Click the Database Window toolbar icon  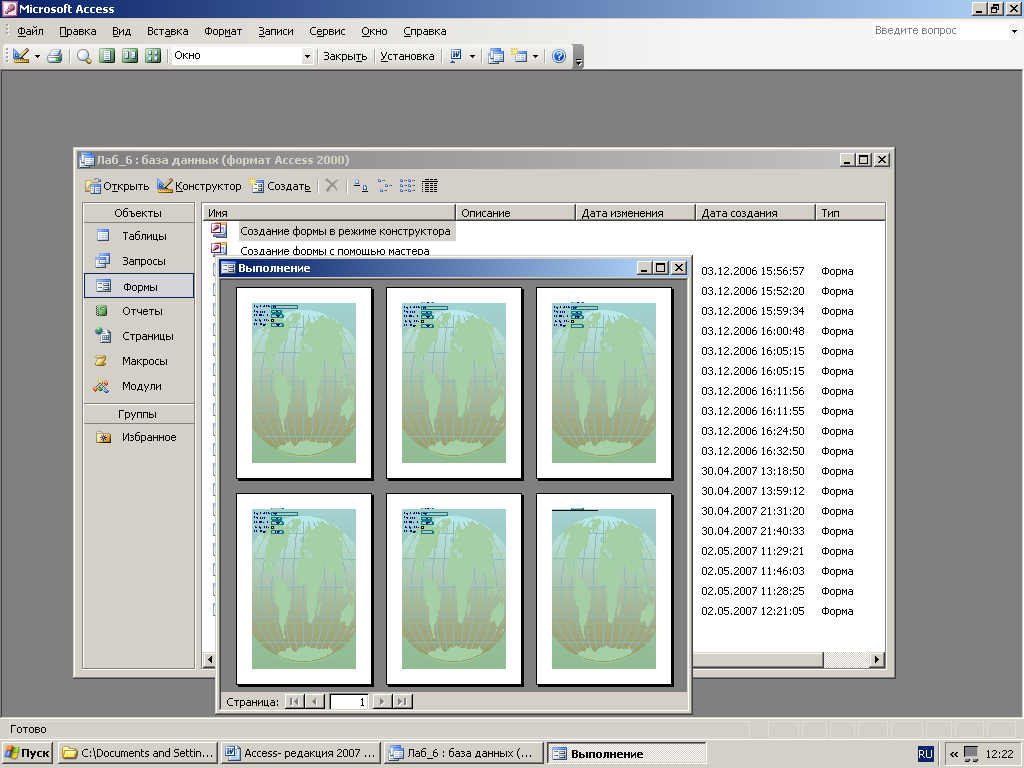click(x=495, y=56)
